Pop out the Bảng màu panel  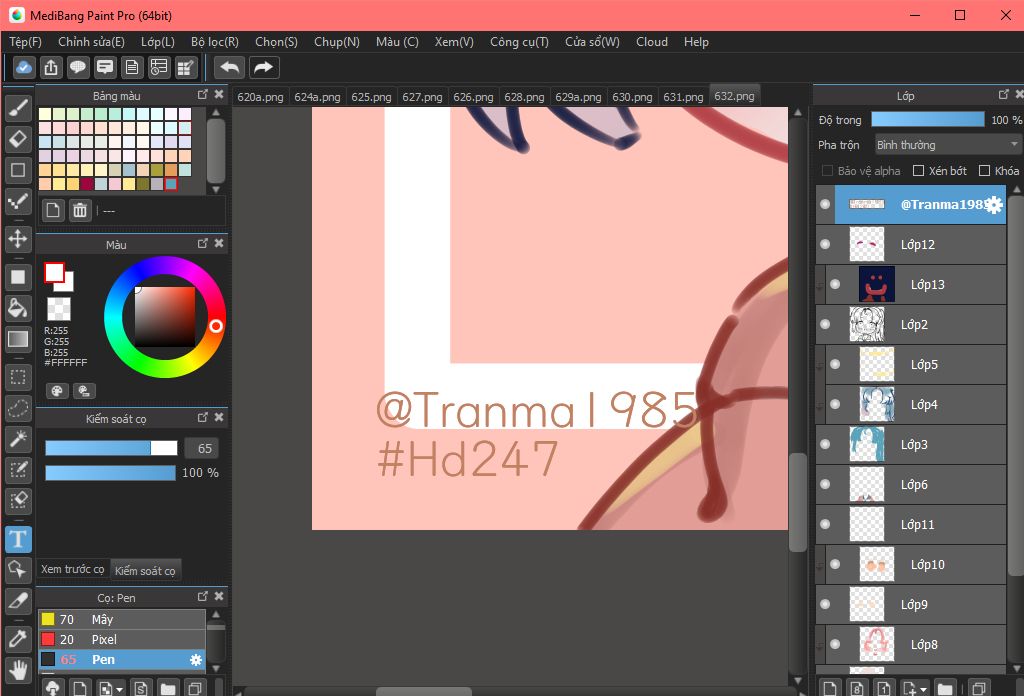click(x=202, y=95)
